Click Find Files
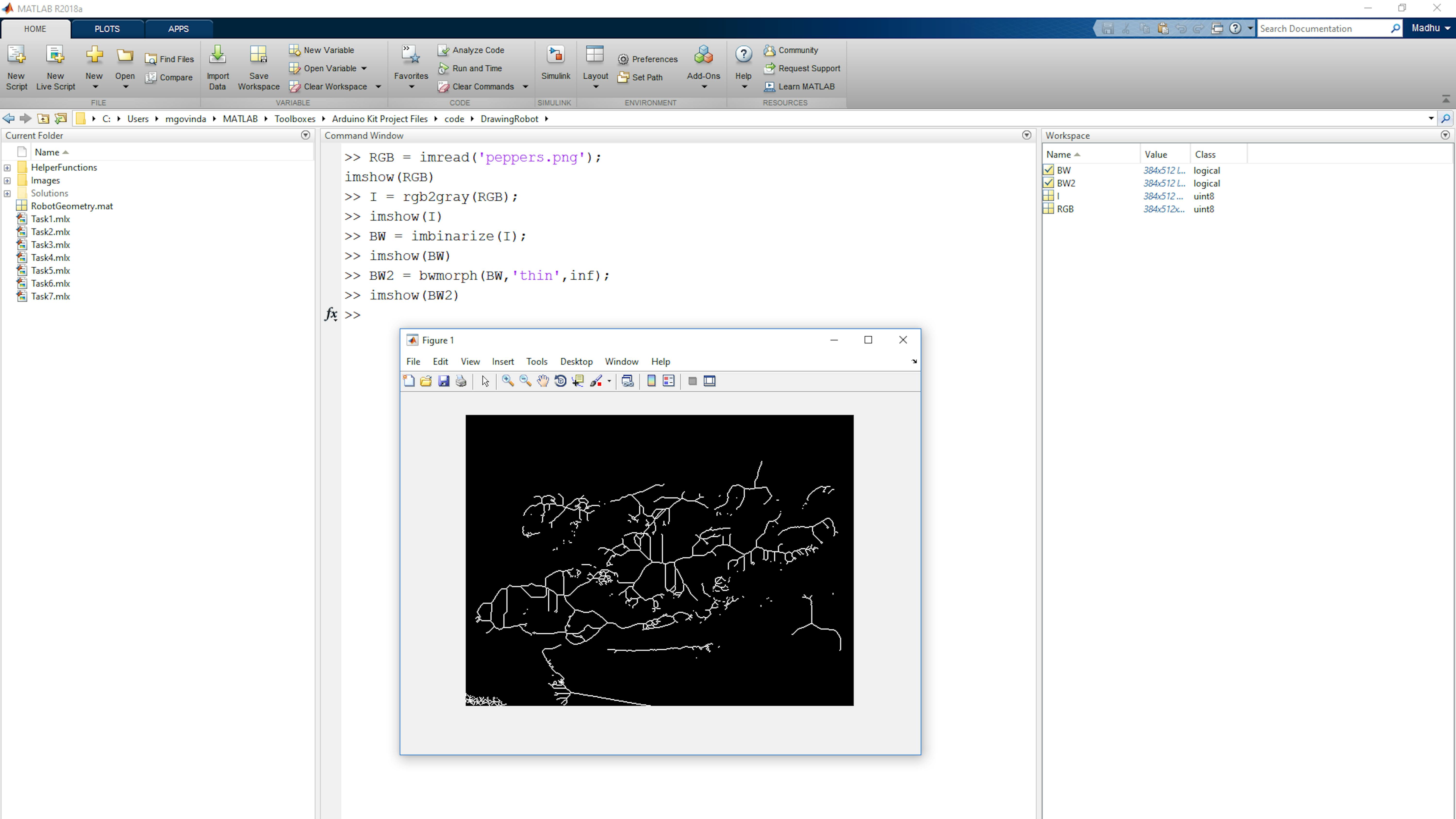This screenshot has height=819, width=1456. (170, 59)
